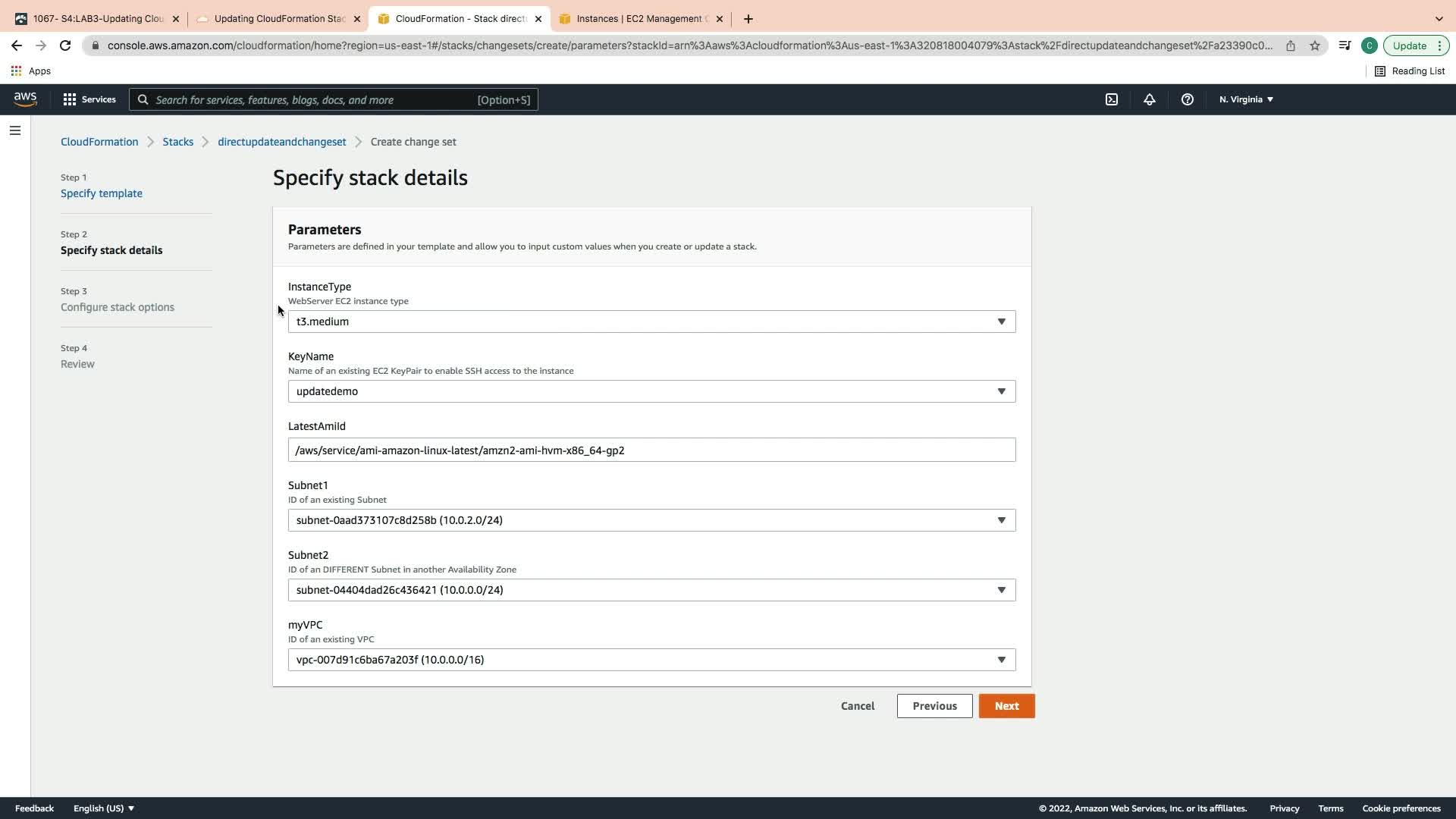
Task: Switch to Updating CloudFormation Stack tab
Action: 278,19
